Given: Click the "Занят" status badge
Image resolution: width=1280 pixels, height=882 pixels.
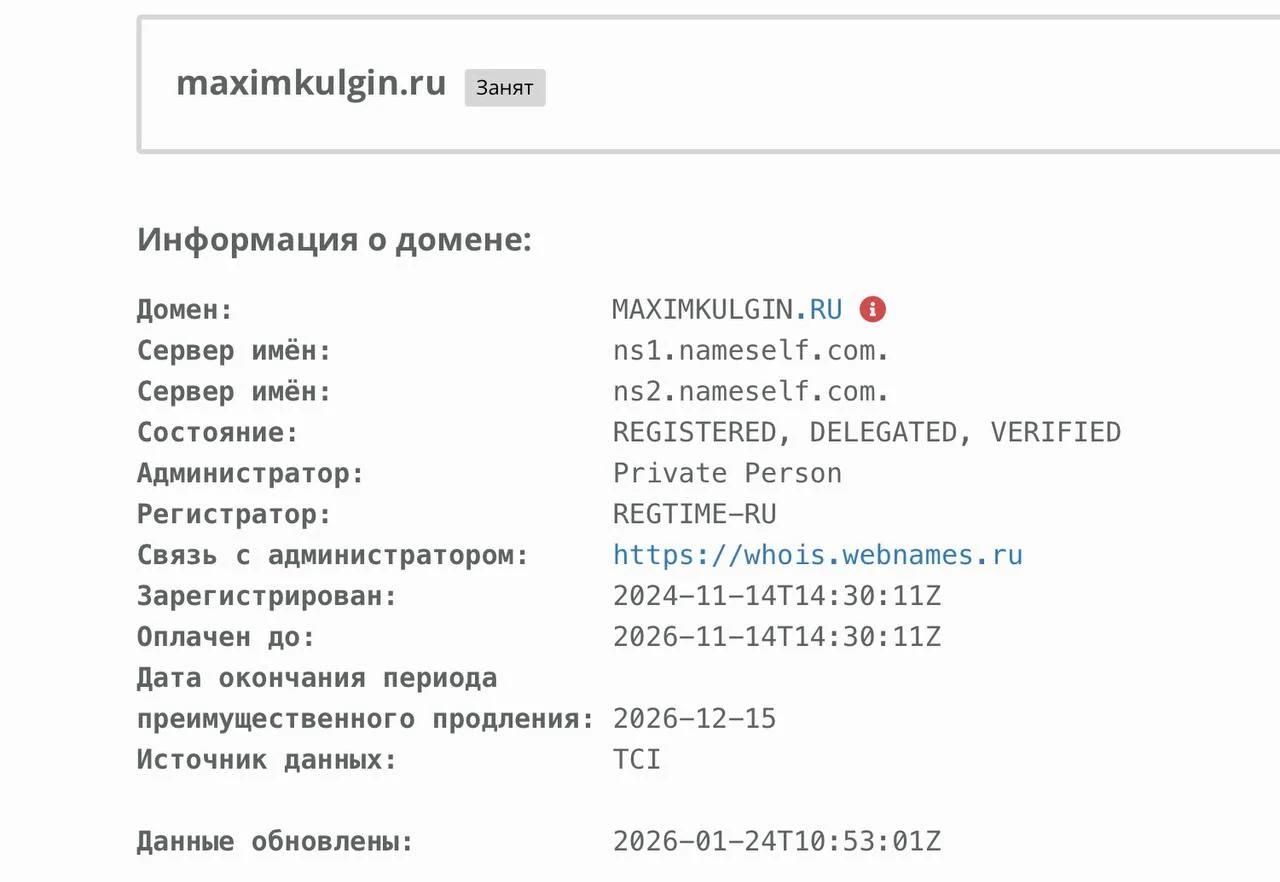Looking at the screenshot, I should 505,88.
